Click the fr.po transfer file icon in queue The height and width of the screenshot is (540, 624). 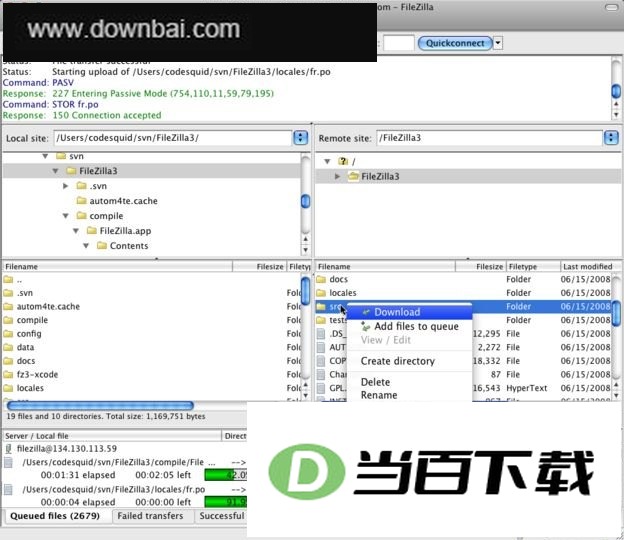[x=8, y=489]
